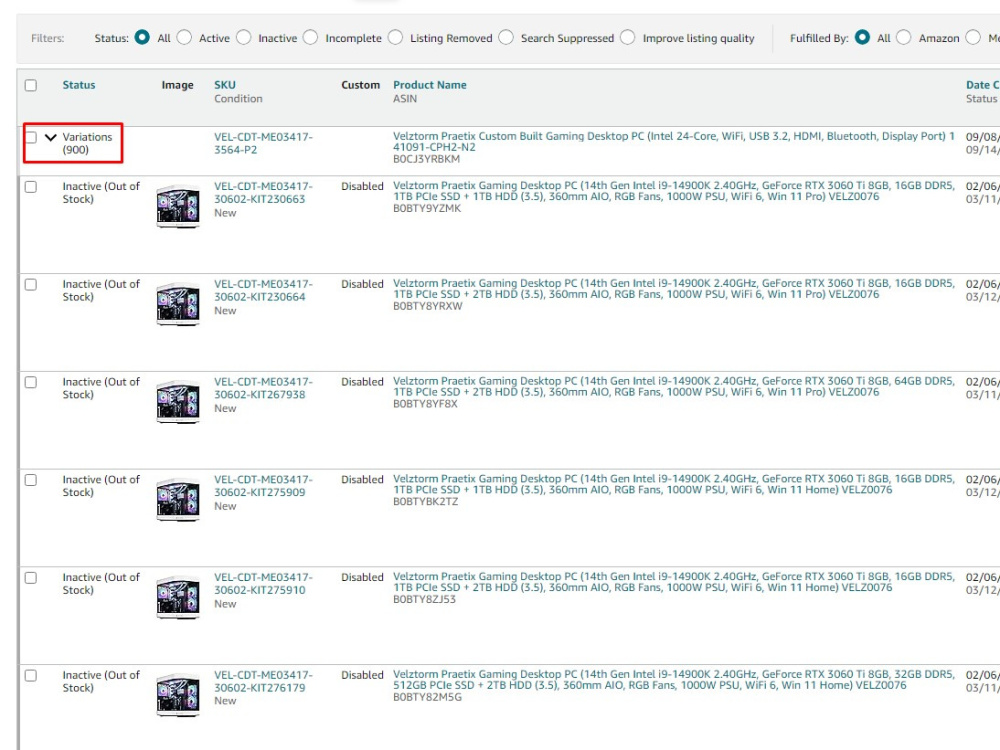This screenshot has width=1000, height=750.
Task: Open SKU link ending KIT275909
Action: pyautogui.click(x=263, y=486)
